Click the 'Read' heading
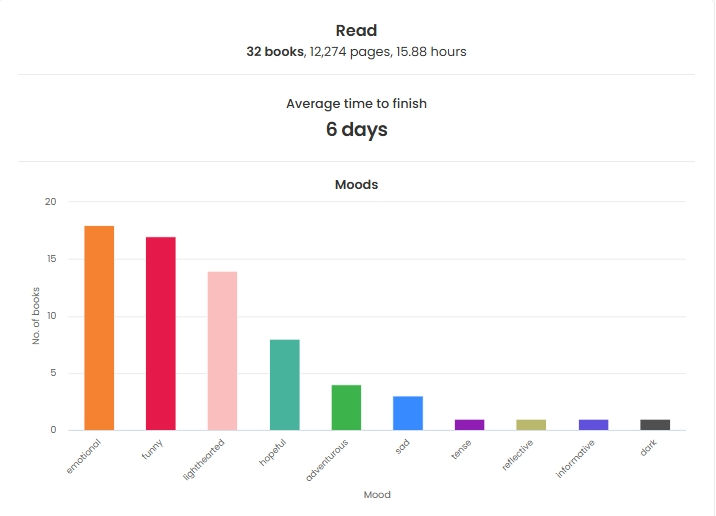This screenshot has width=716, height=516. 357,31
